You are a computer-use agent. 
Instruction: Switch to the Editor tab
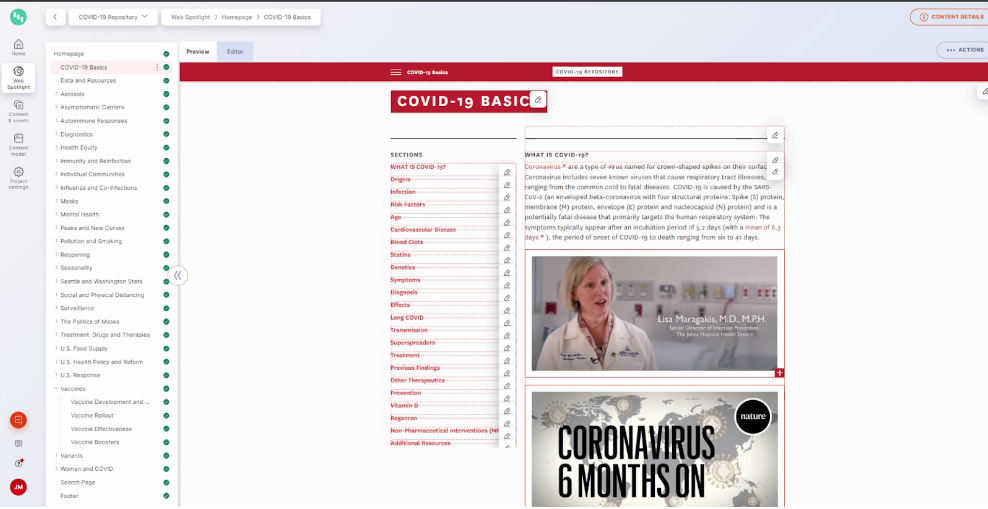pos(235,52)
